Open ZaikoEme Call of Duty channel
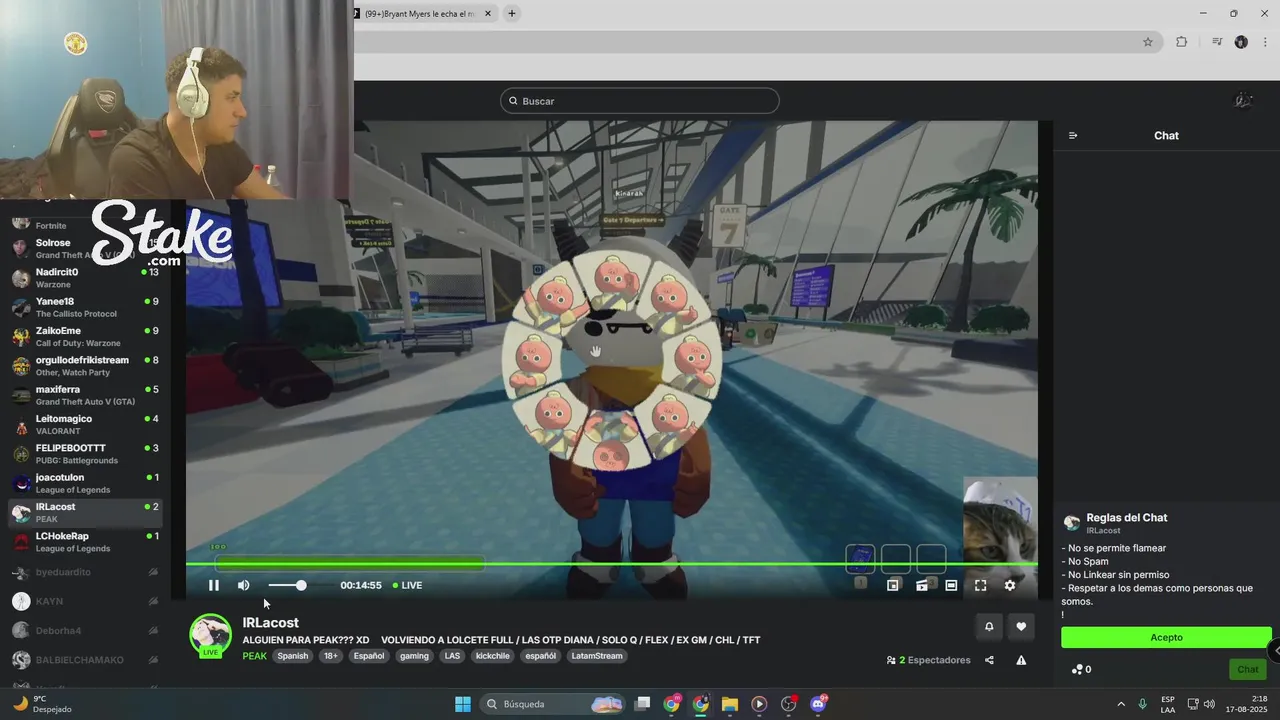 (85, 336)
